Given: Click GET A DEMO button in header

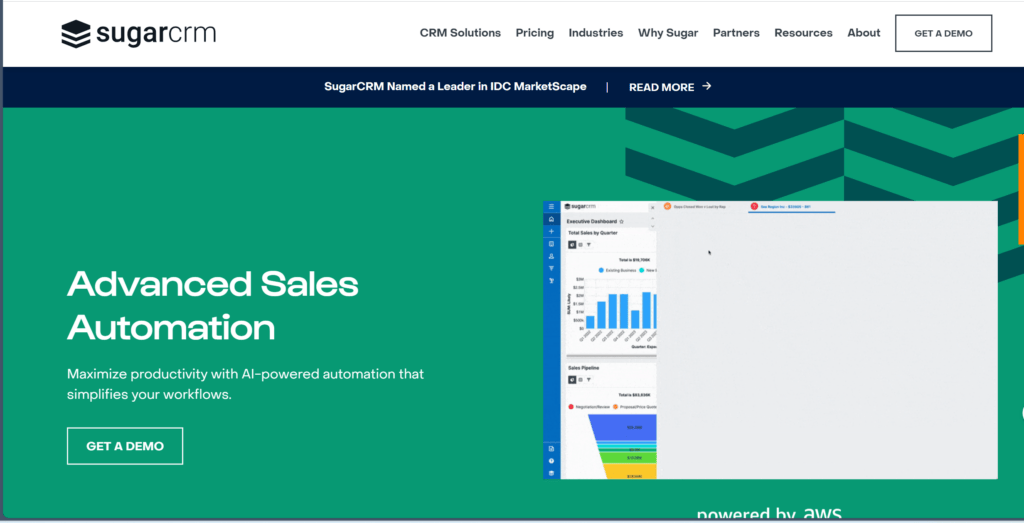Looking at the screenshot, I should point(943,33).
